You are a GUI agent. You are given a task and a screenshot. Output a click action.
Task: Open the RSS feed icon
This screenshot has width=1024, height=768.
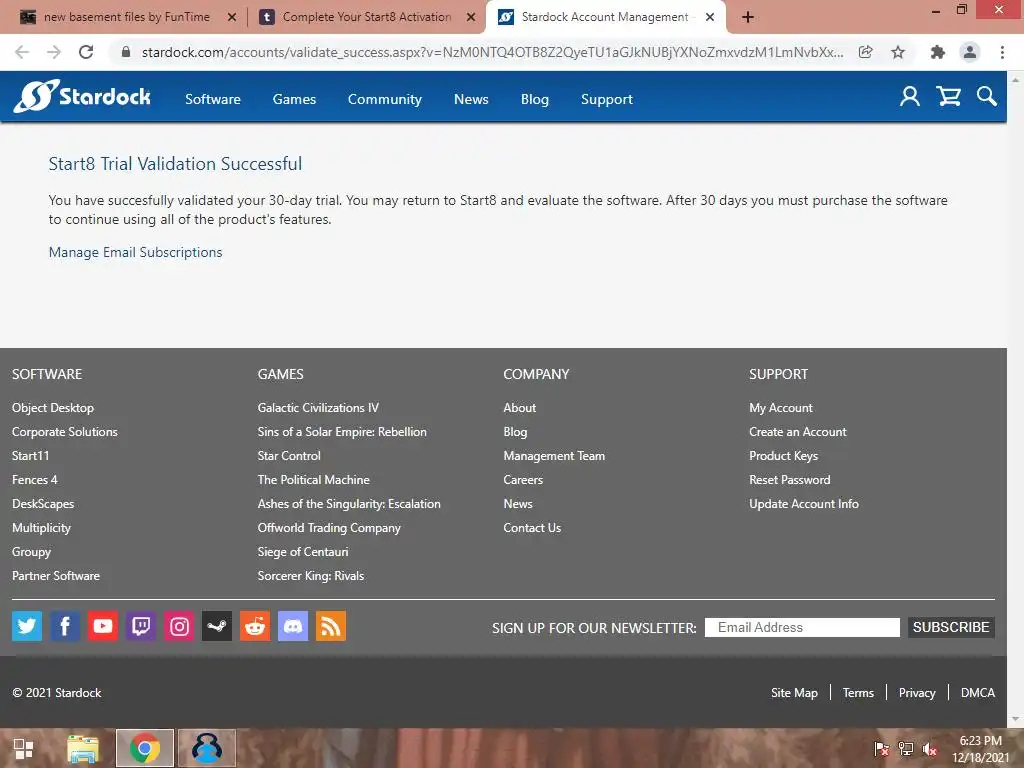330,626
